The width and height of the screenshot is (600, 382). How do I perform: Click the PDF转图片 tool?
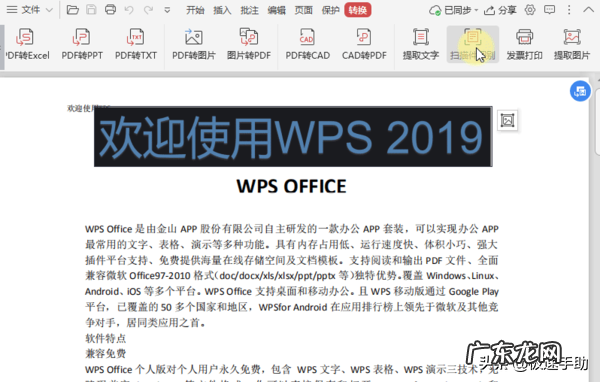(194, 44)
